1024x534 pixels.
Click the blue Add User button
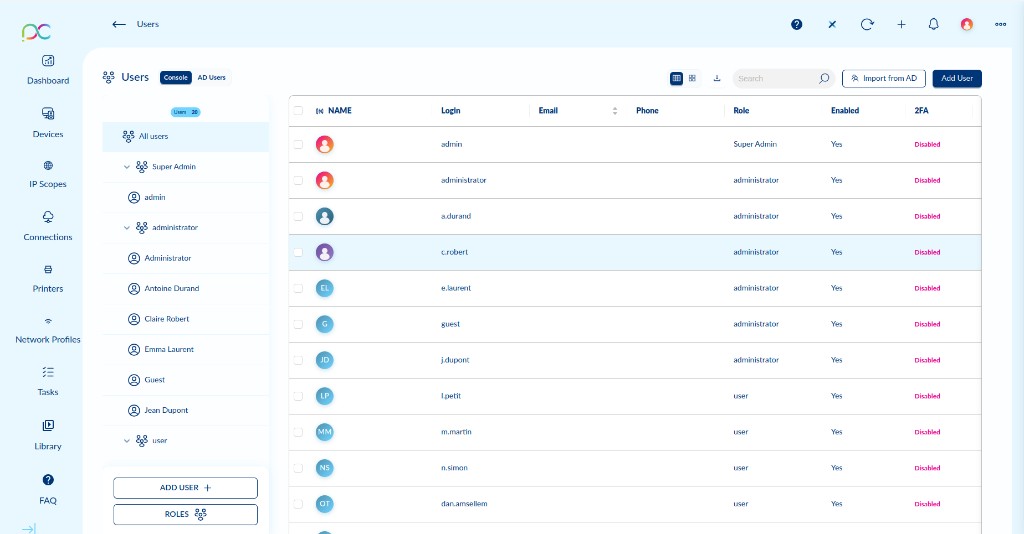[957, 78]
